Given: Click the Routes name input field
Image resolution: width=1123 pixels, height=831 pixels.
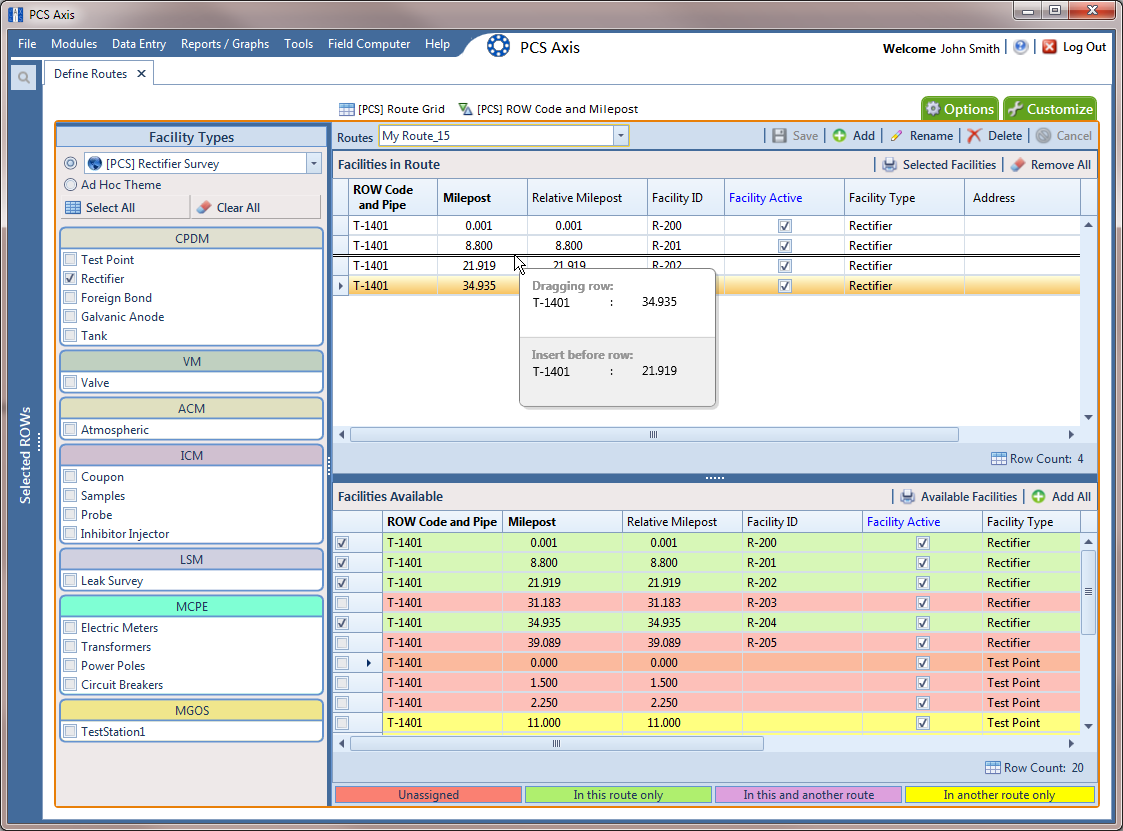Looking at the screenshot, I should pos(496,135).
